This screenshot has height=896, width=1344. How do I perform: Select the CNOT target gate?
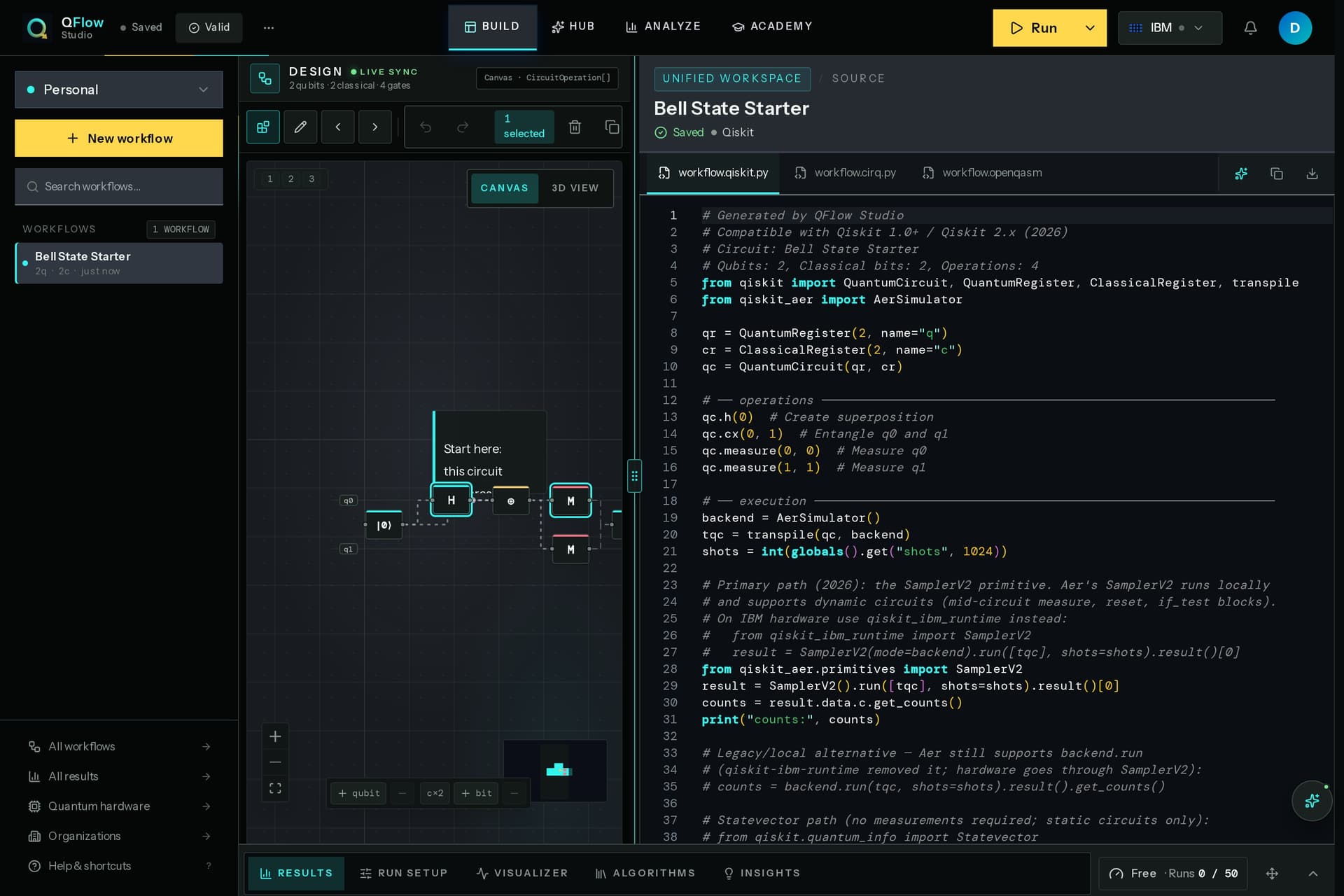(511, 501)
